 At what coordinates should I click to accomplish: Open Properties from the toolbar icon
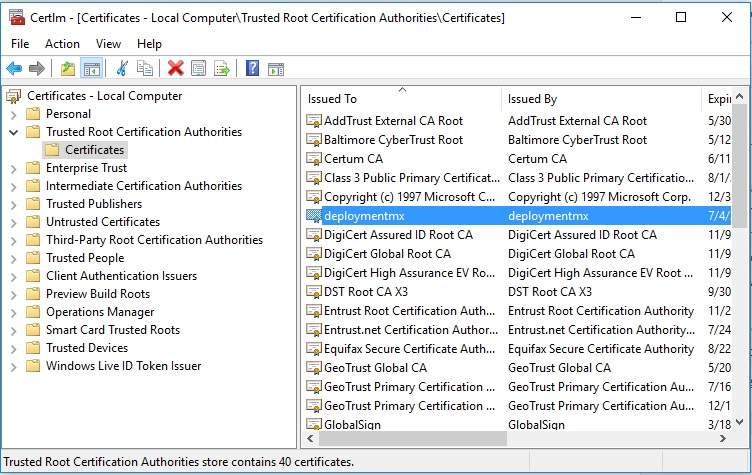[198, 68]
